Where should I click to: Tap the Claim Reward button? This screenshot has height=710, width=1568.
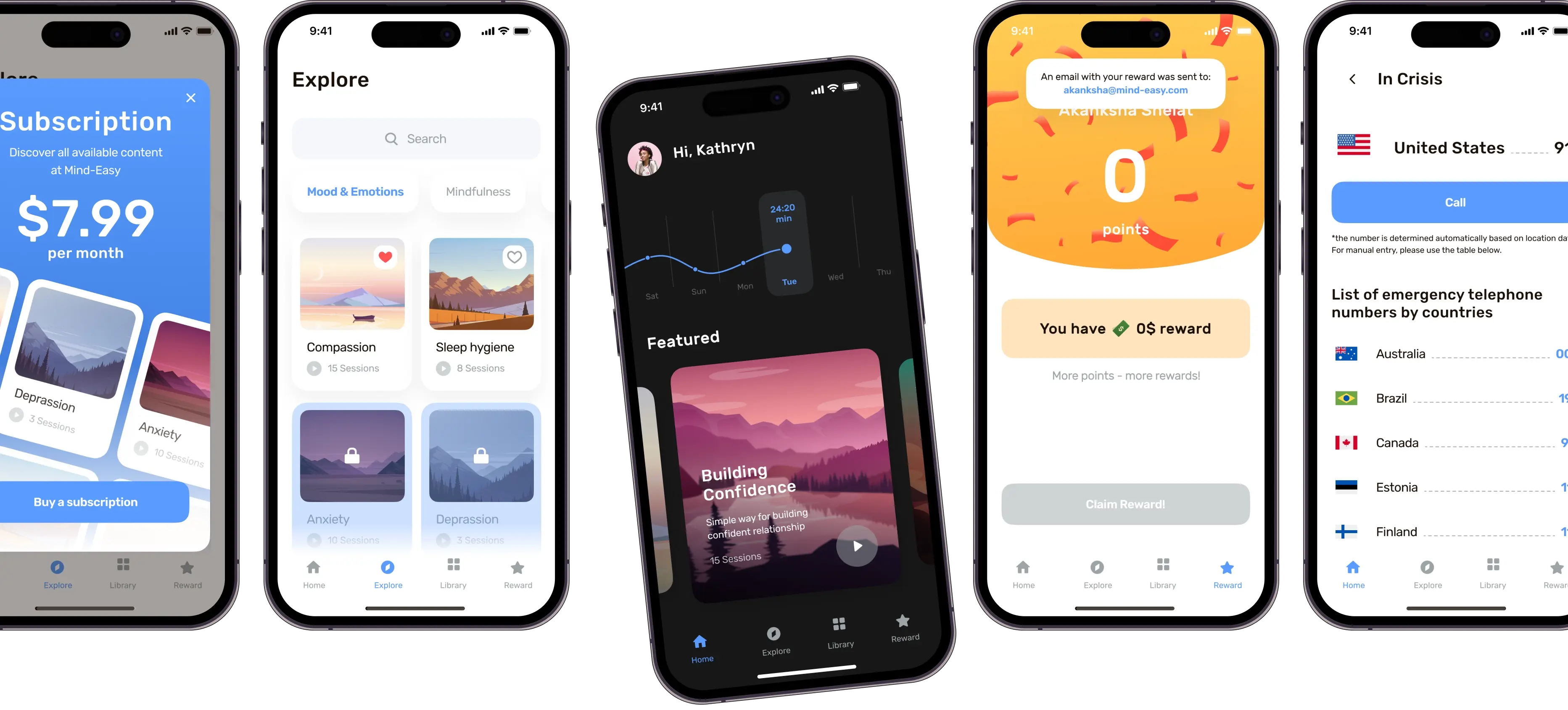1125,503
